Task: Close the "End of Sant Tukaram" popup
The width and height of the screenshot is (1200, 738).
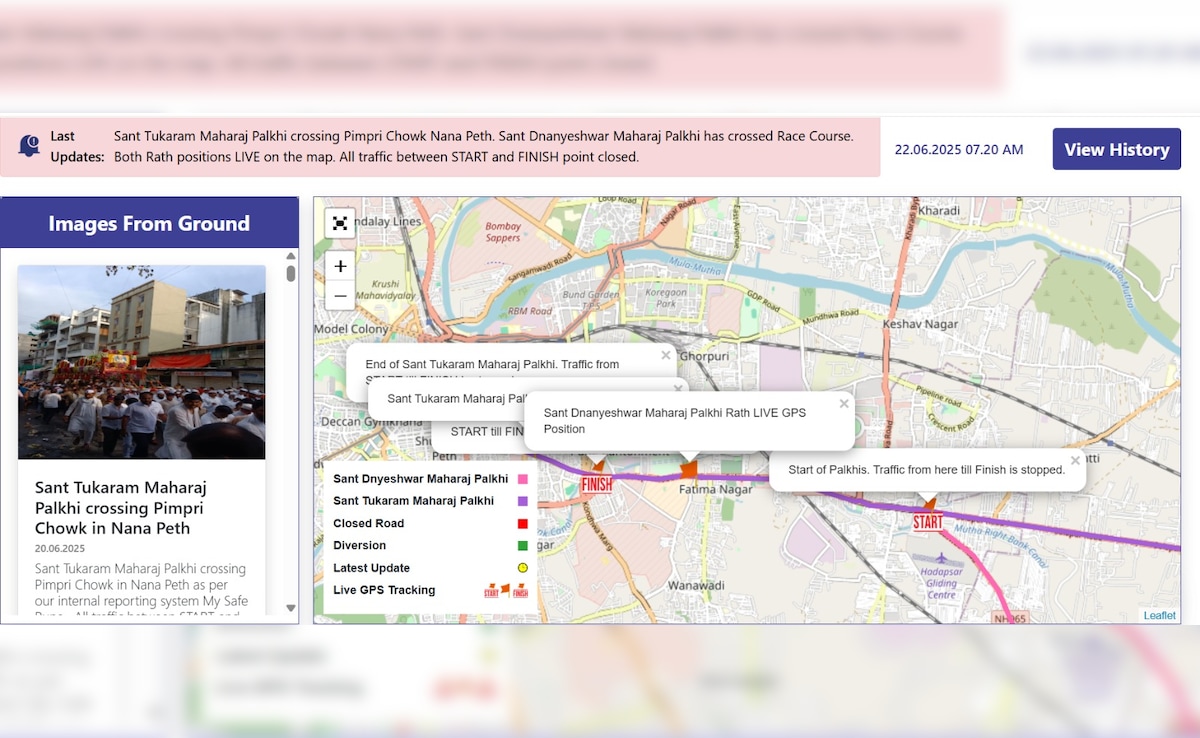Action: (x=666, y=355)
